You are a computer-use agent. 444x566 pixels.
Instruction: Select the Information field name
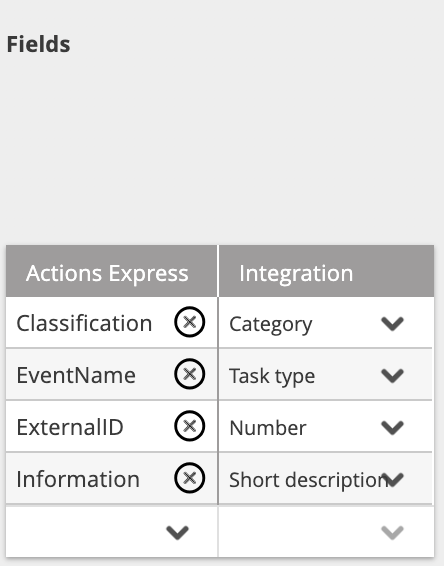(78, 479)
